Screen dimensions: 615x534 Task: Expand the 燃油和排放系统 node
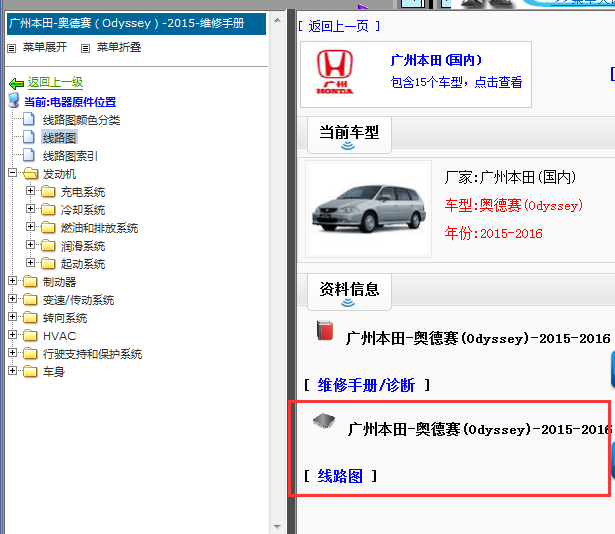30,226
